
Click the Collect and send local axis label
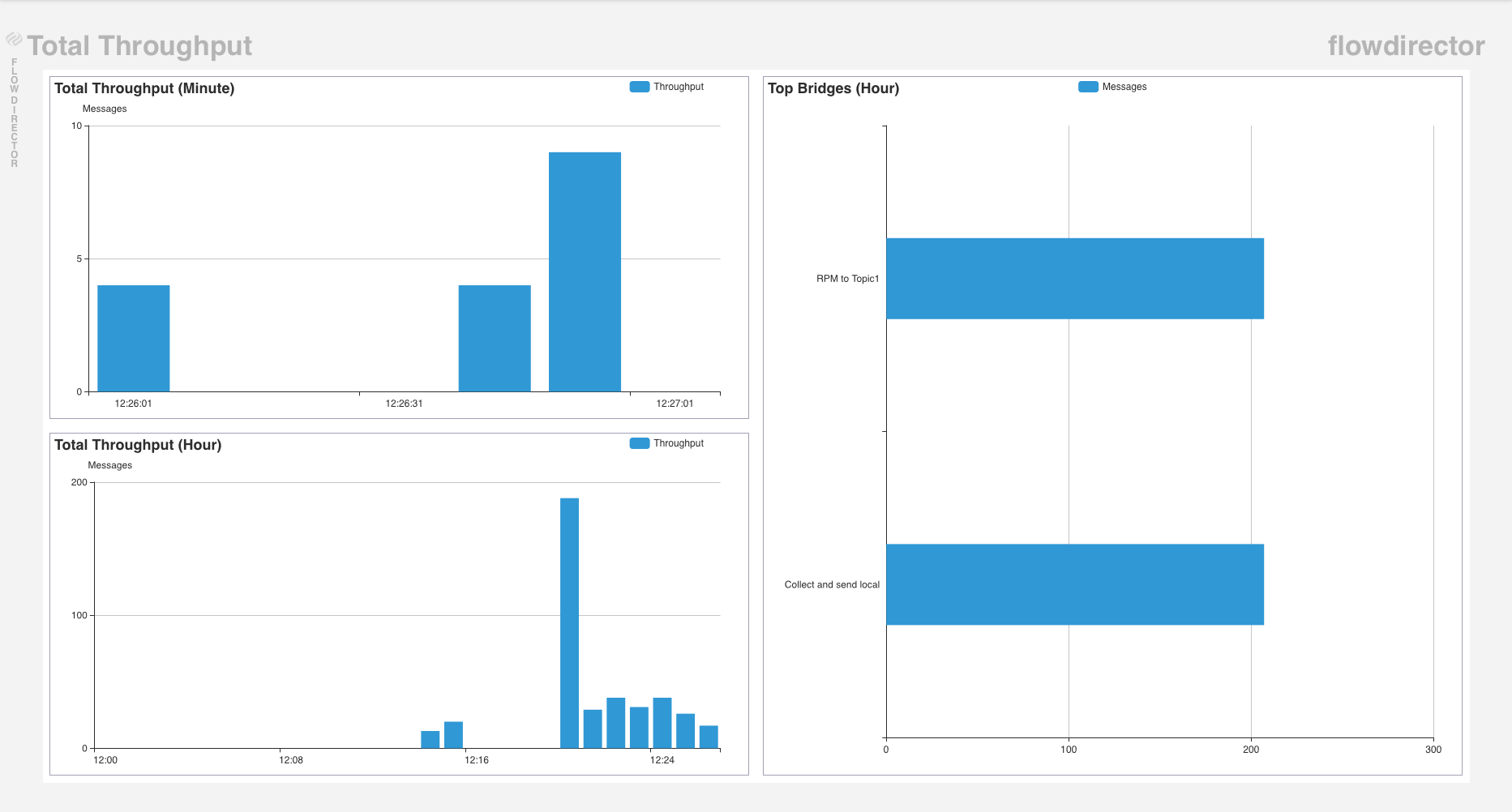pyautogui.click(x=832, y=584)
